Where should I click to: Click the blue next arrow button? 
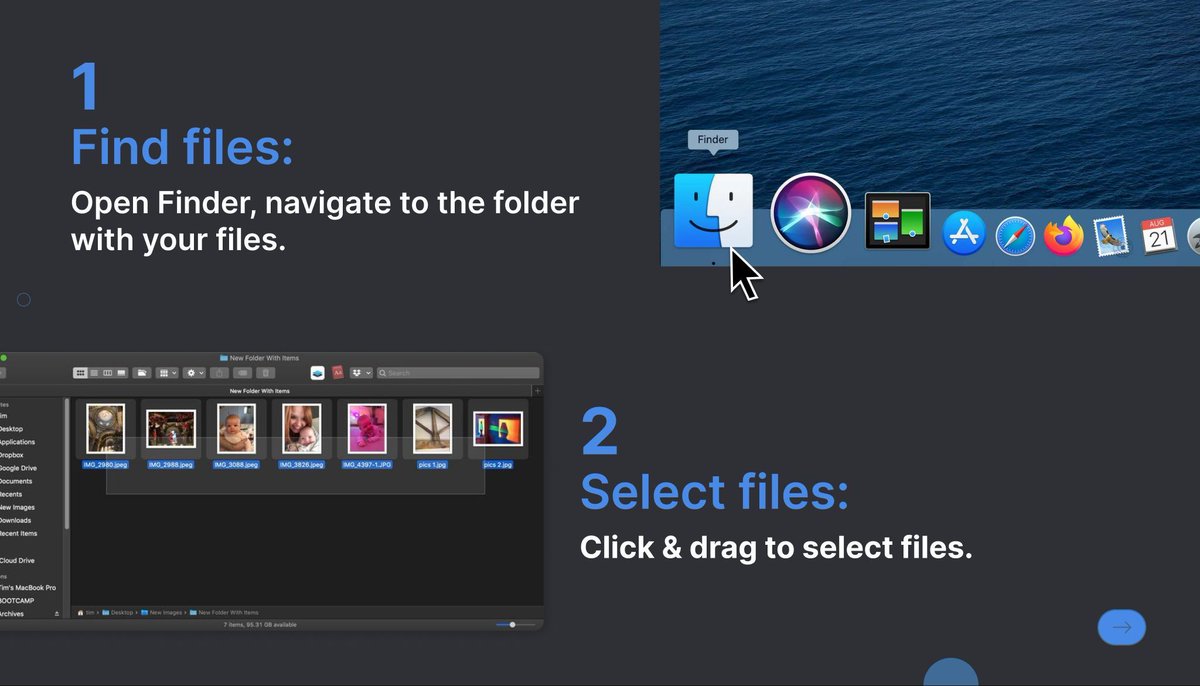[x=1121, y=627]
